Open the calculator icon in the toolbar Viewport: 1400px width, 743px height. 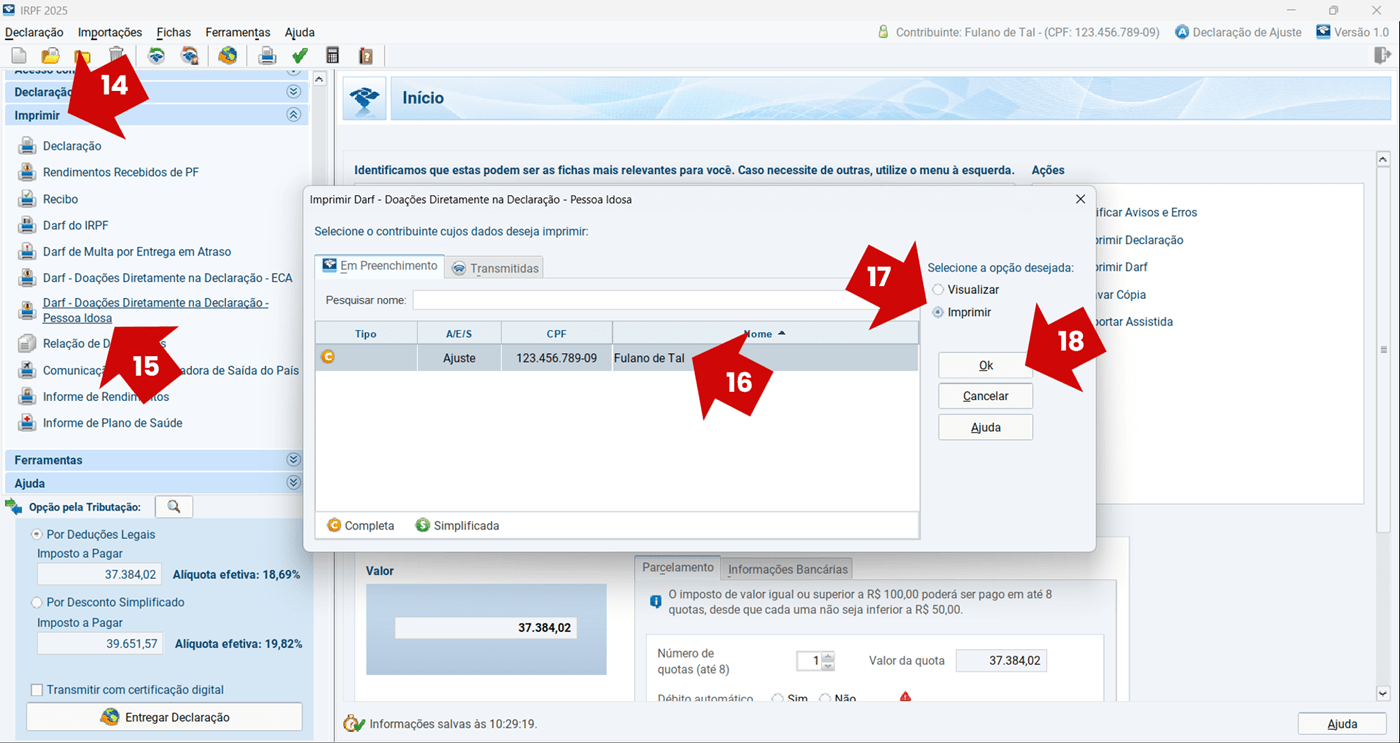(333, 56)
